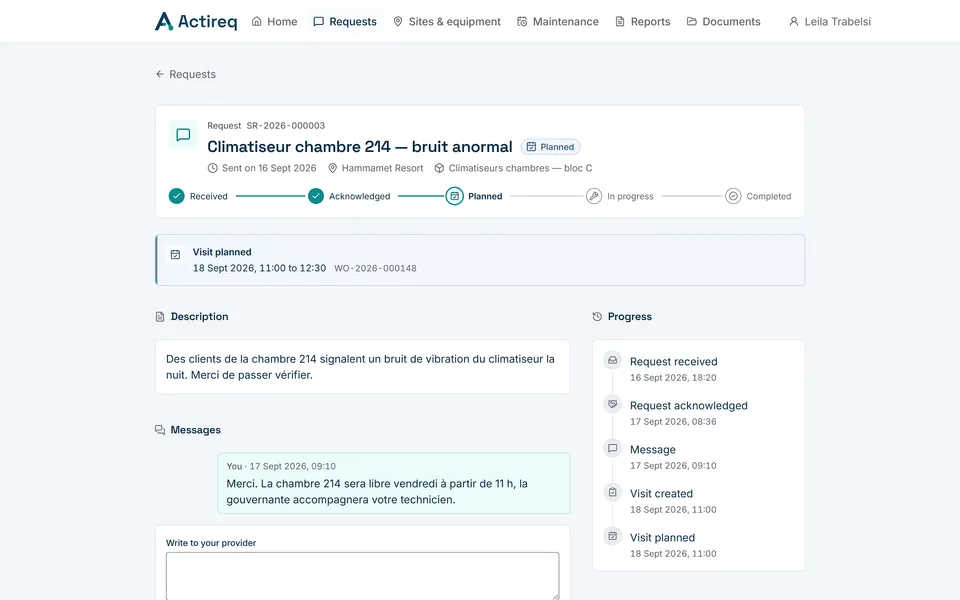
Task: Click the description text about chambre 214
Action: coord(362,367)
